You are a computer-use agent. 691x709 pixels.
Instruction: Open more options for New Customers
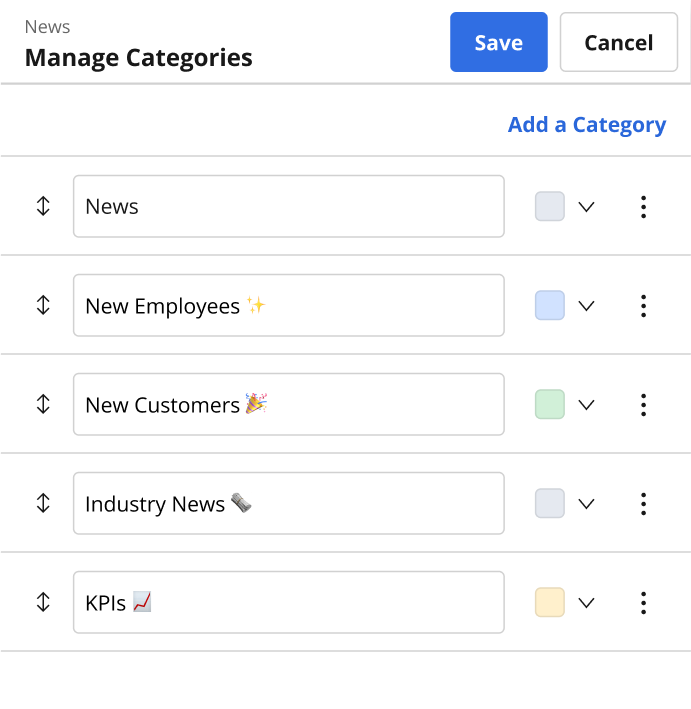point(643,405)
